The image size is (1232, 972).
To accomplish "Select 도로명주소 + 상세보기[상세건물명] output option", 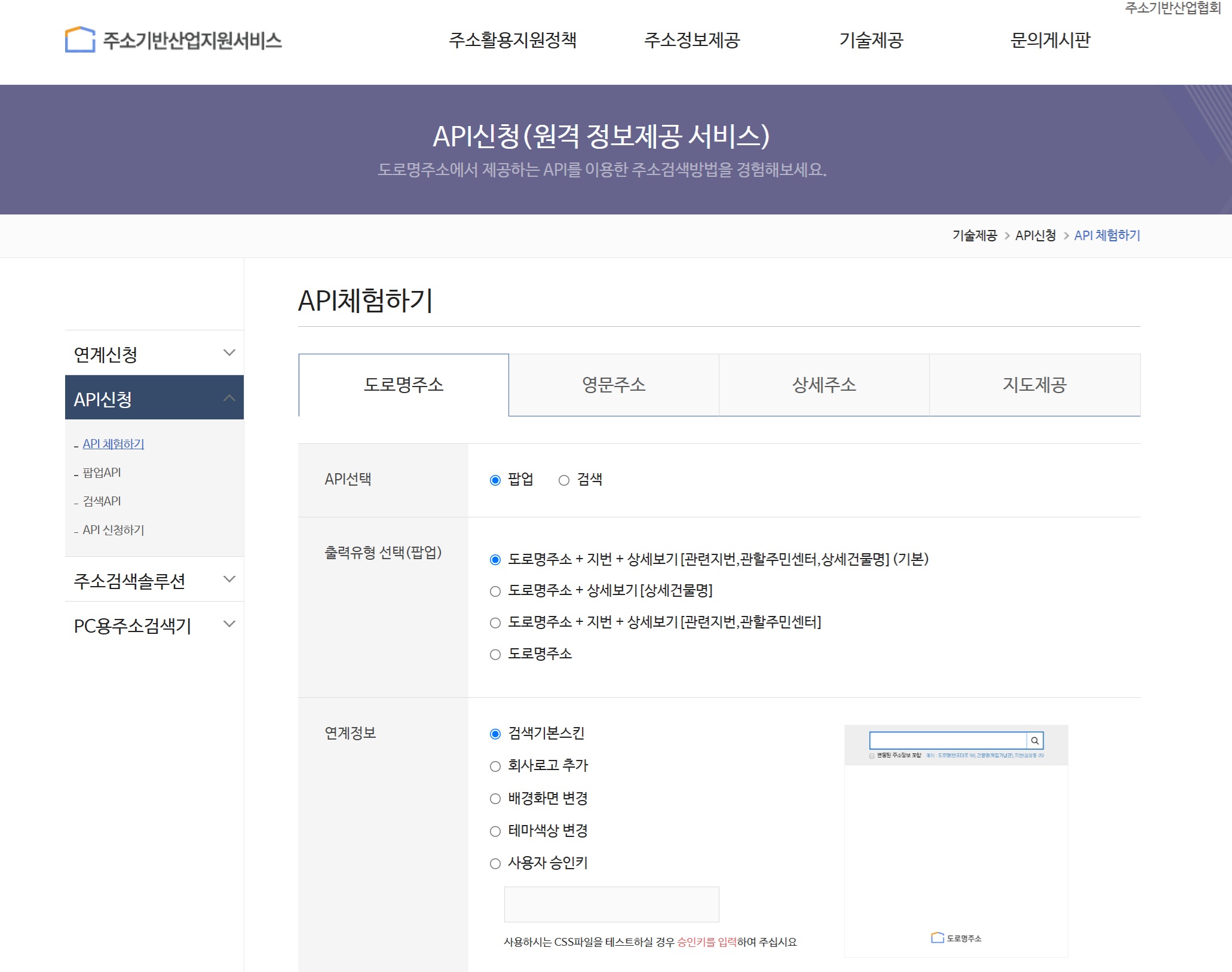I will click(495, 591).
